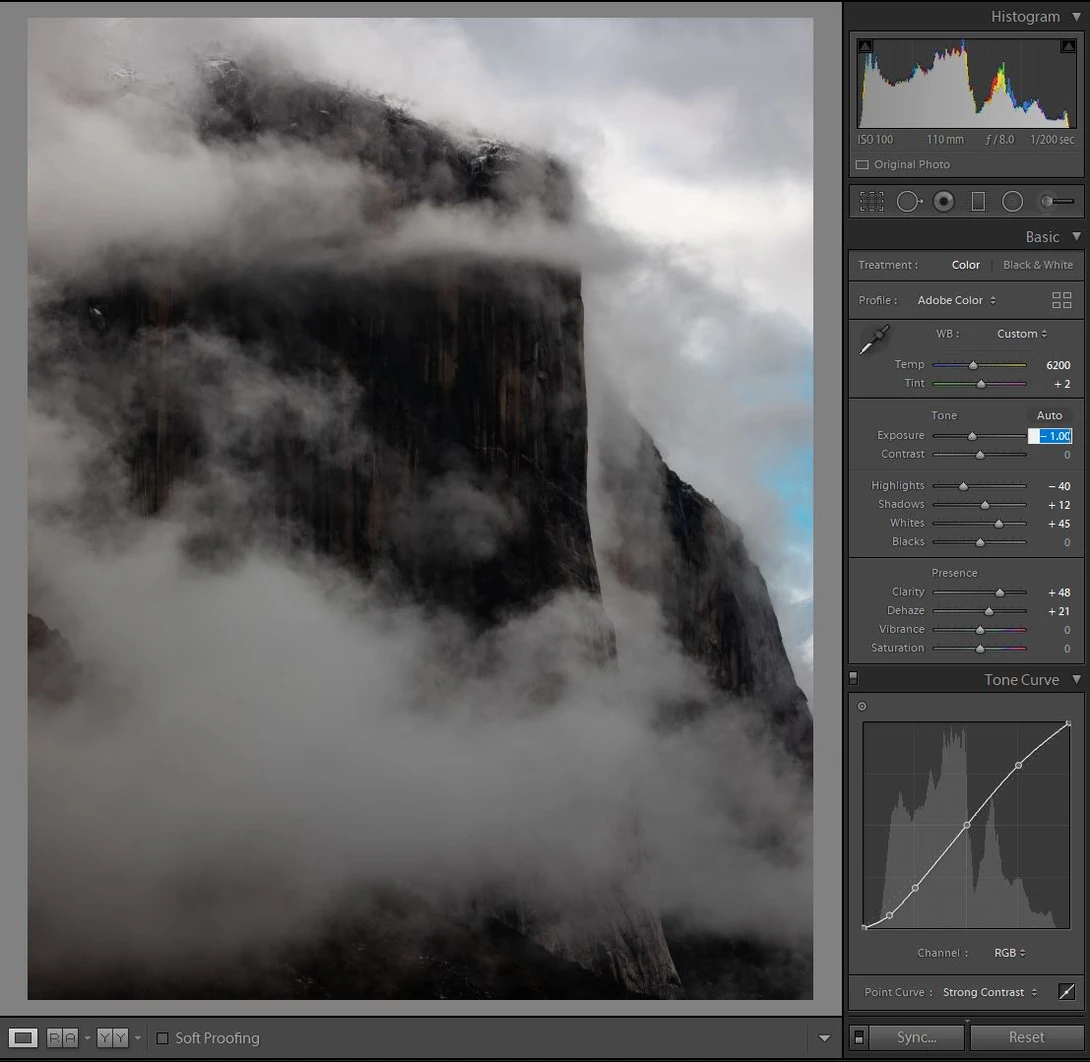The height and width of the screenshot is (1062, 1090).
Task: Check the Original Photo box
Action: (862, 165)
